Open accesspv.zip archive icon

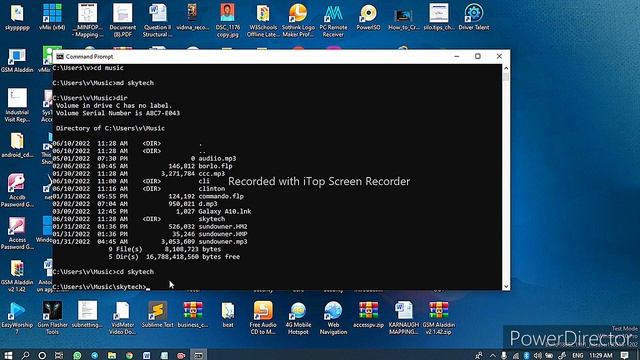(368, 315)
